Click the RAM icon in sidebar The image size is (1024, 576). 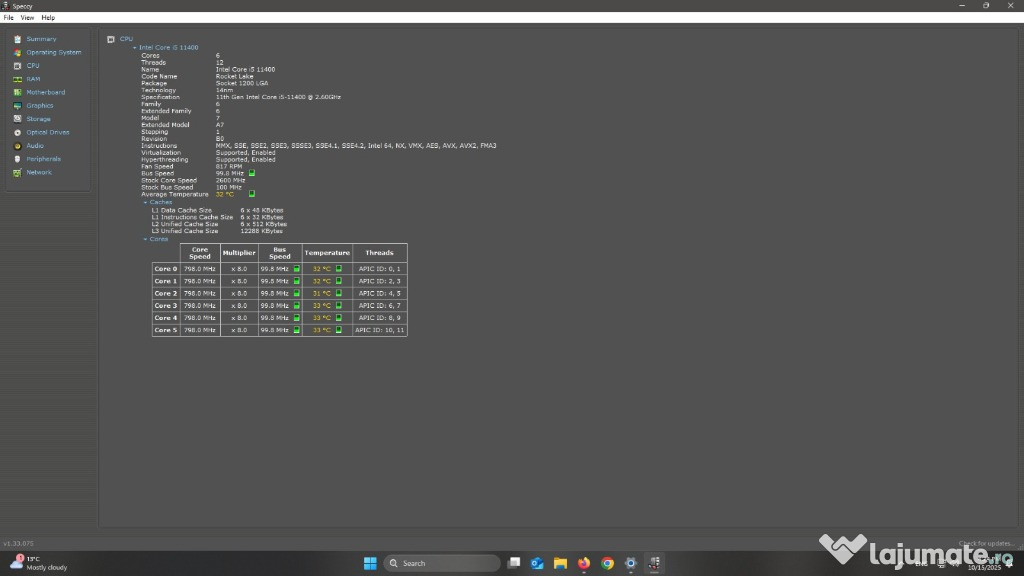(18, 79)
